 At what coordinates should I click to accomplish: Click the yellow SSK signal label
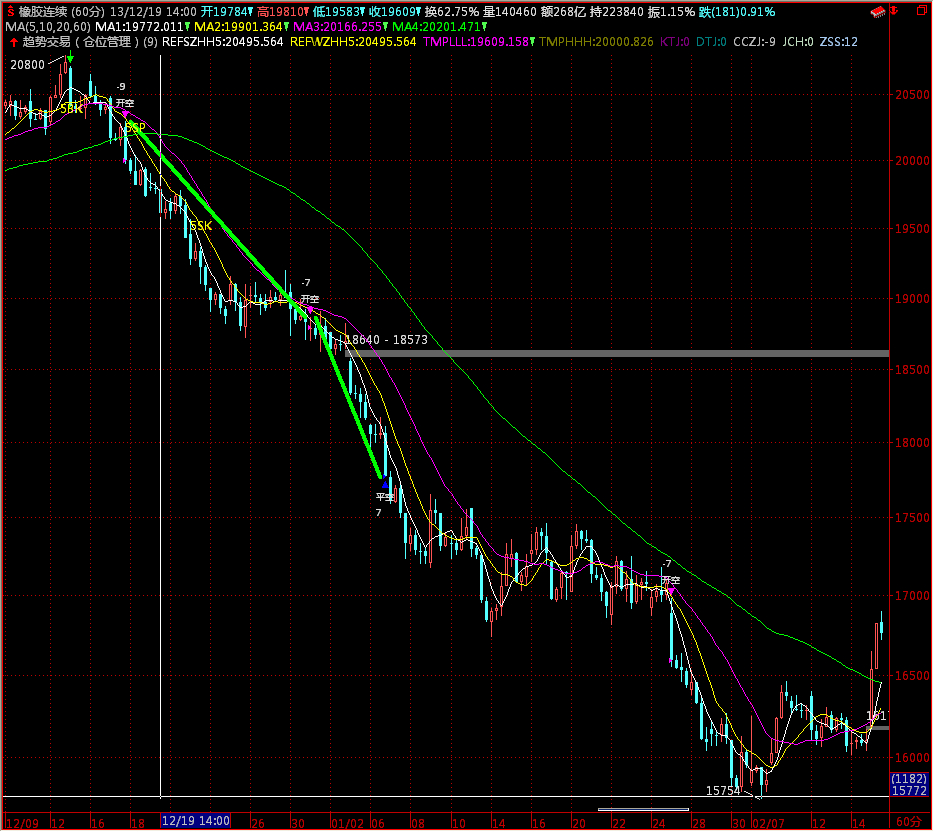click(x=201, y=227)
